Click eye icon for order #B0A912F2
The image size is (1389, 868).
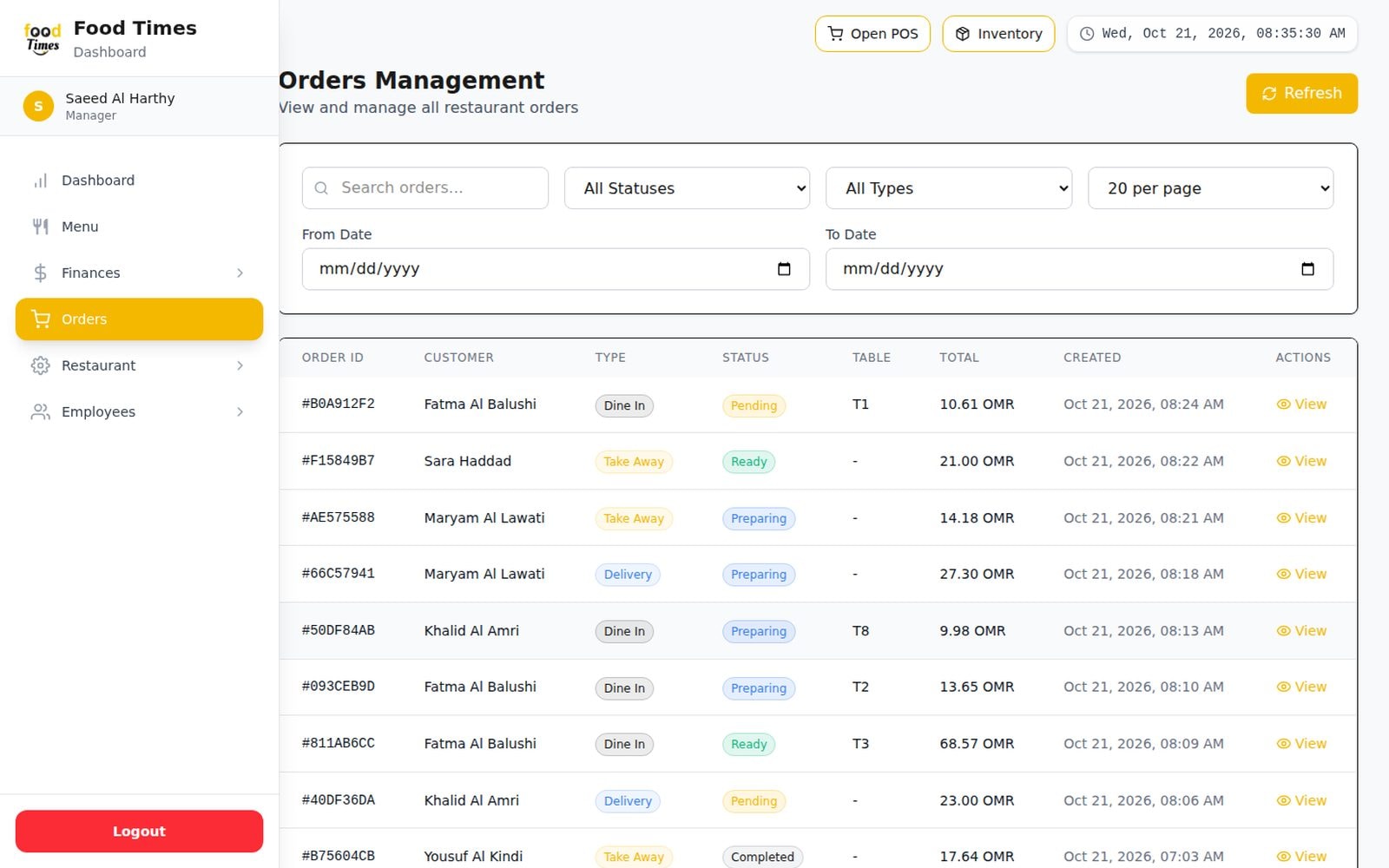click(x=1283, y=404)
